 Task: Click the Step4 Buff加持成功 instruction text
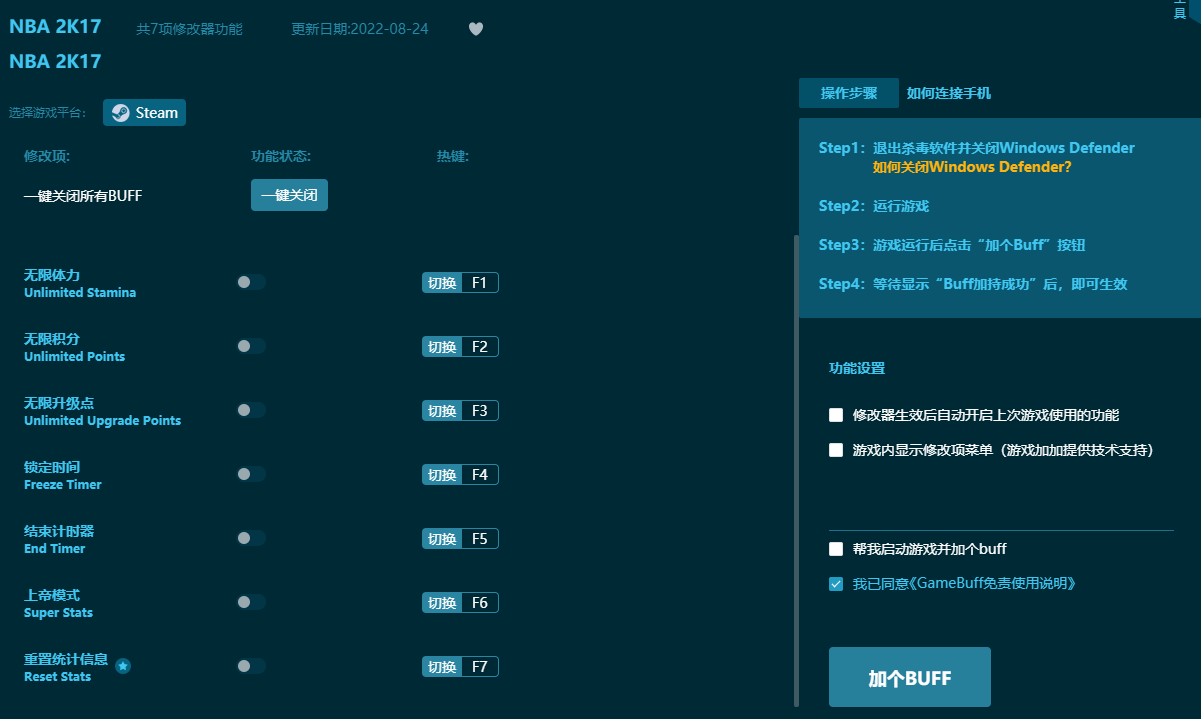973,284
